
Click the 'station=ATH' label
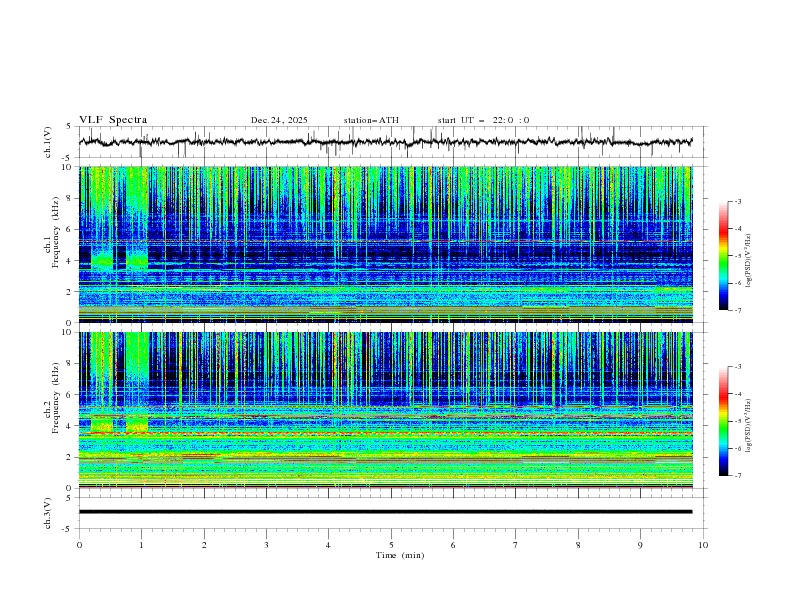371,120
